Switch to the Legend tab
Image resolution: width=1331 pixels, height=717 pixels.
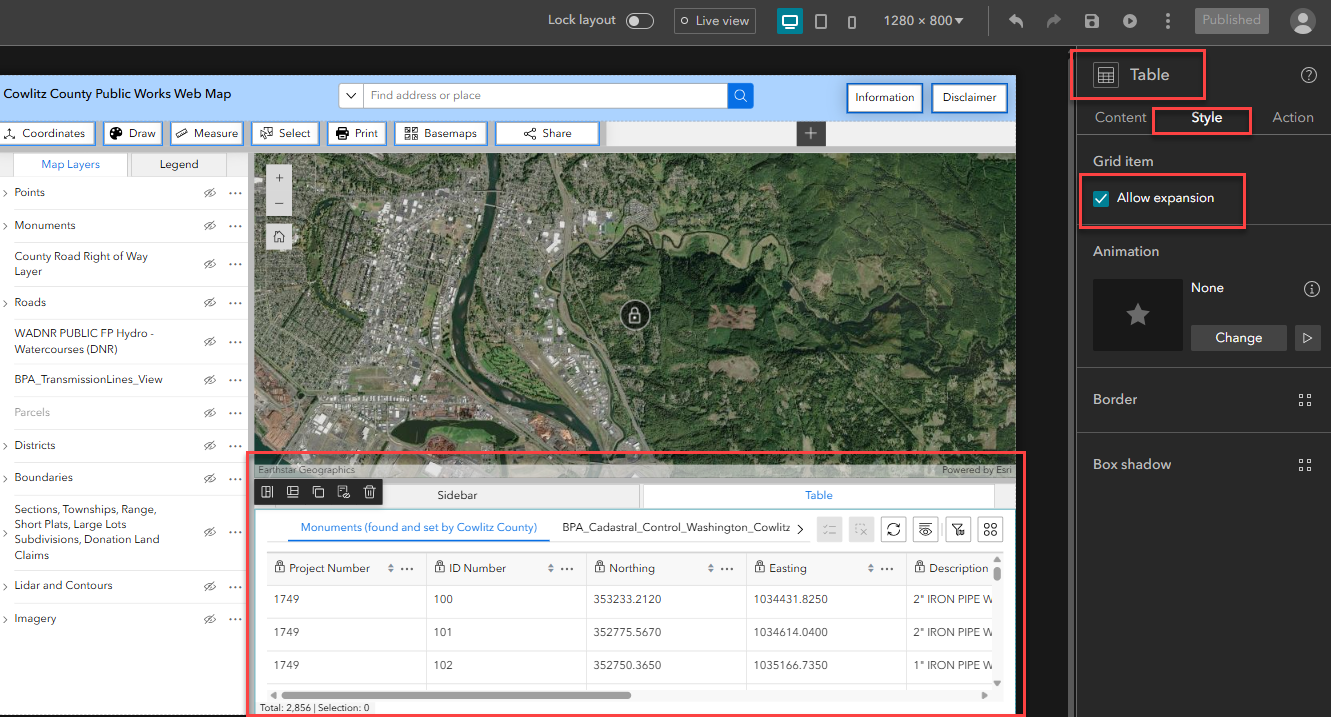pyautogui.click(x=178, y=163)
